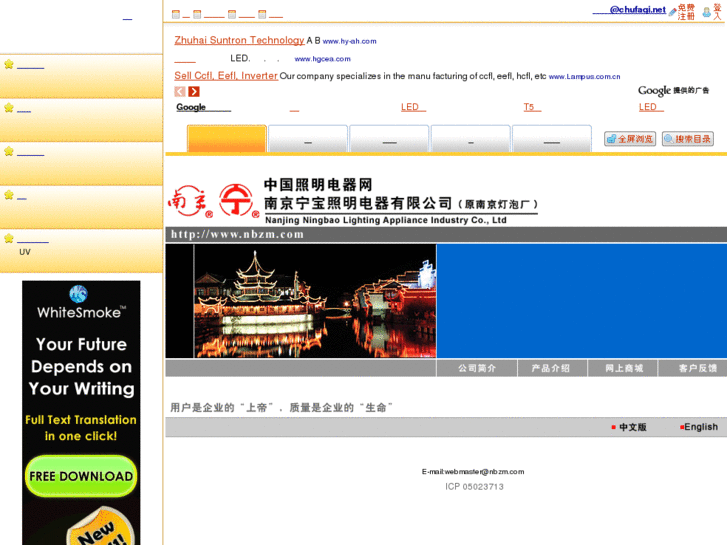Click the 搜索目录 search directory button
This screenshot has height=545, width=727.
688,139
